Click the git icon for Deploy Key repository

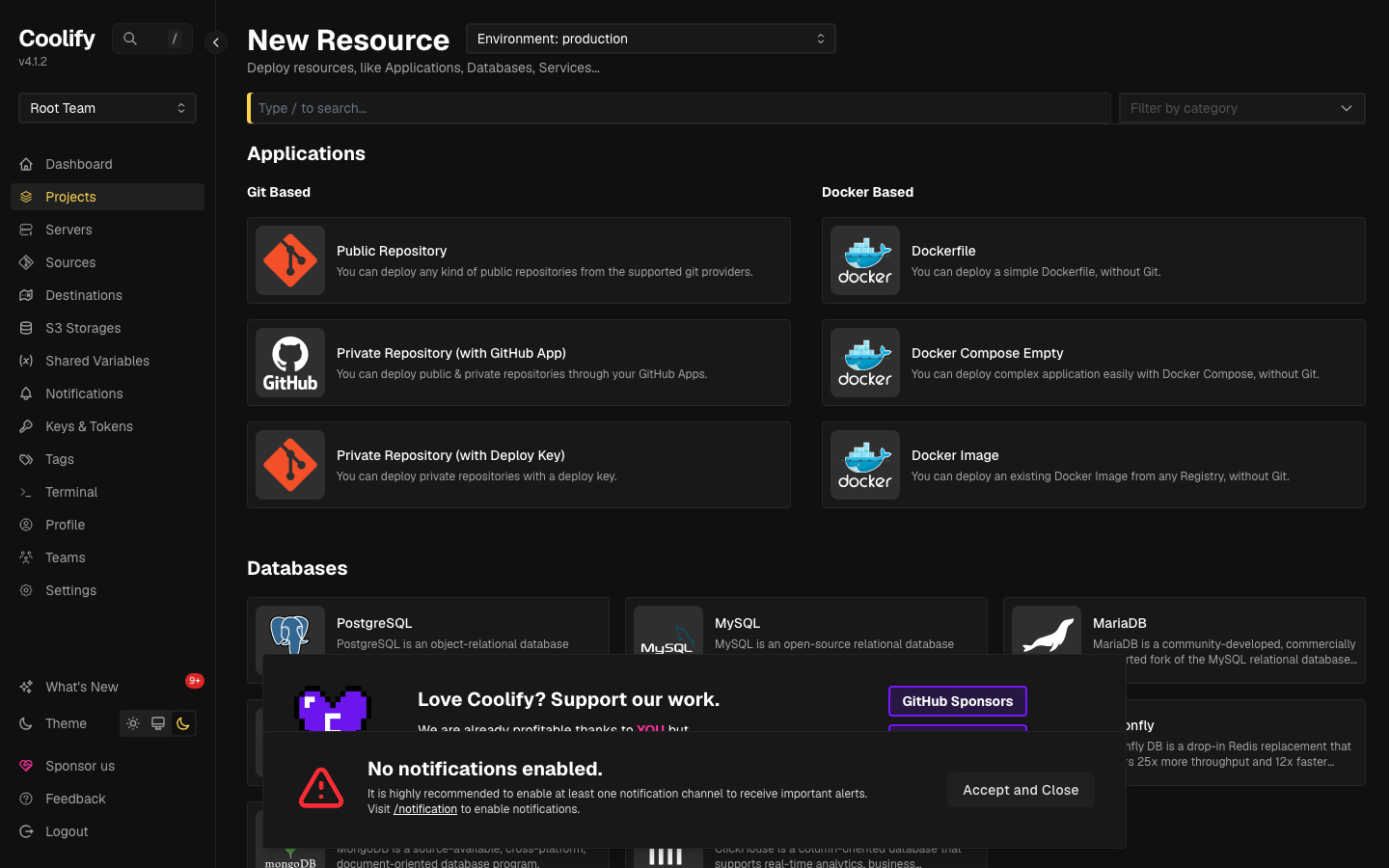[290, 465]
